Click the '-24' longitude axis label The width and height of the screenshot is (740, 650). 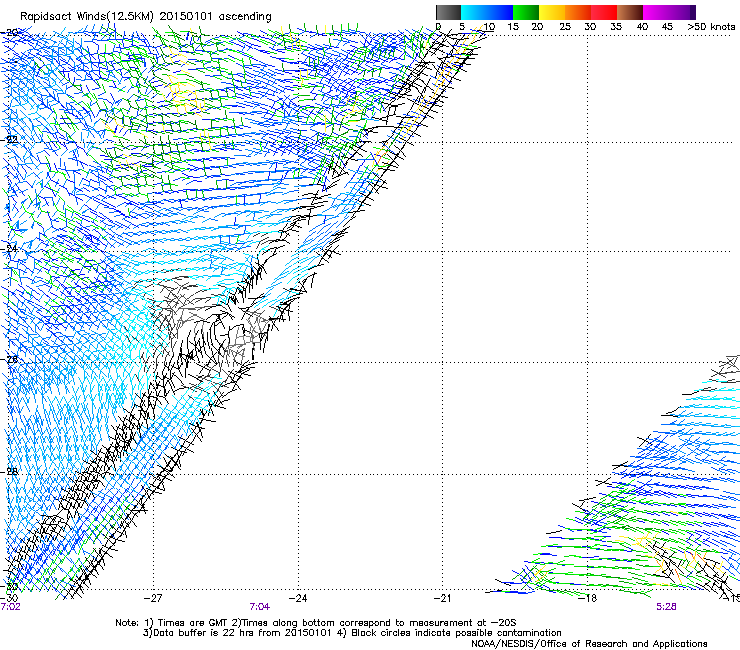pos(298,598)
